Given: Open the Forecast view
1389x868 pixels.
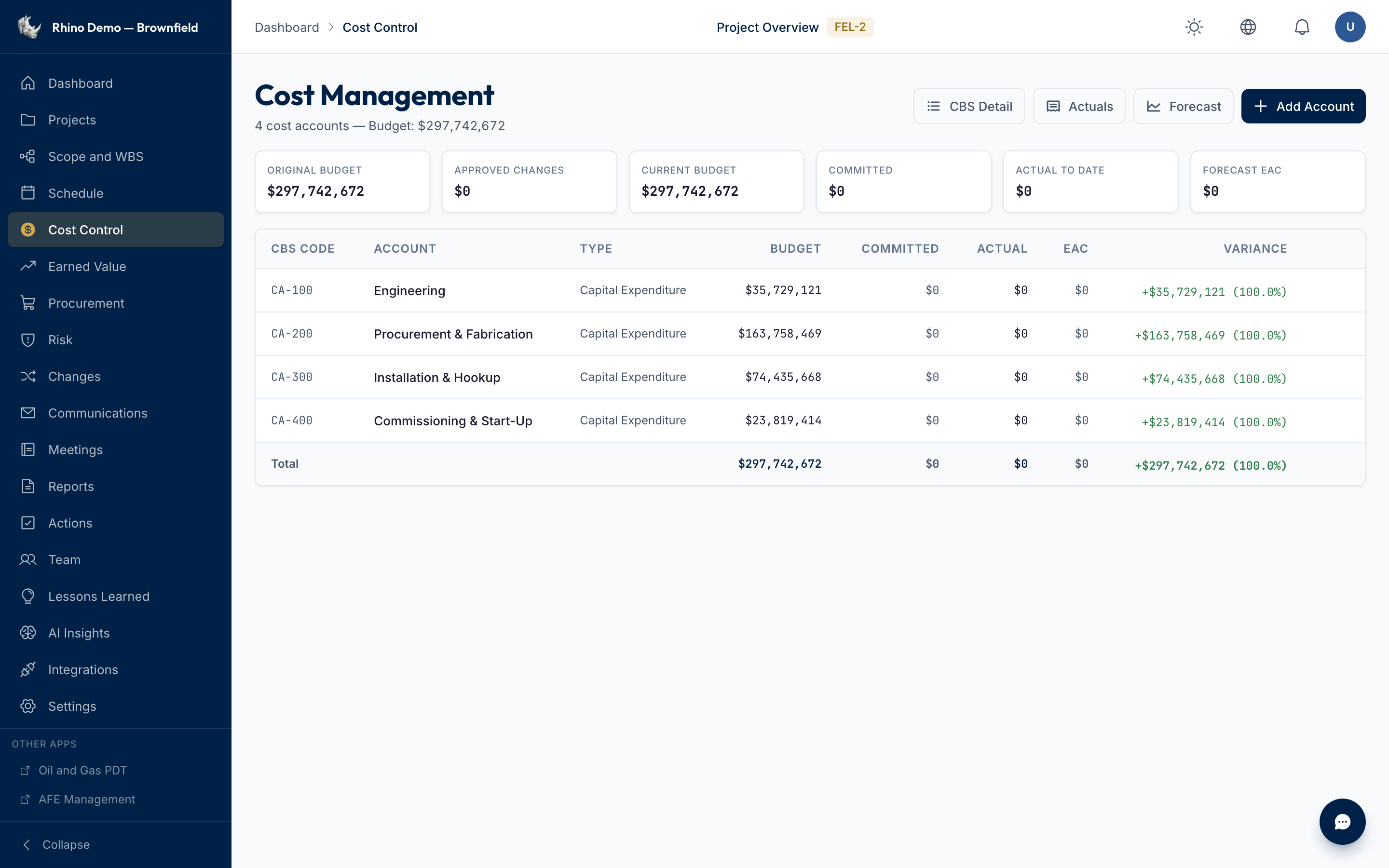Looking at the screenshot, I should tap(1183, 106).
